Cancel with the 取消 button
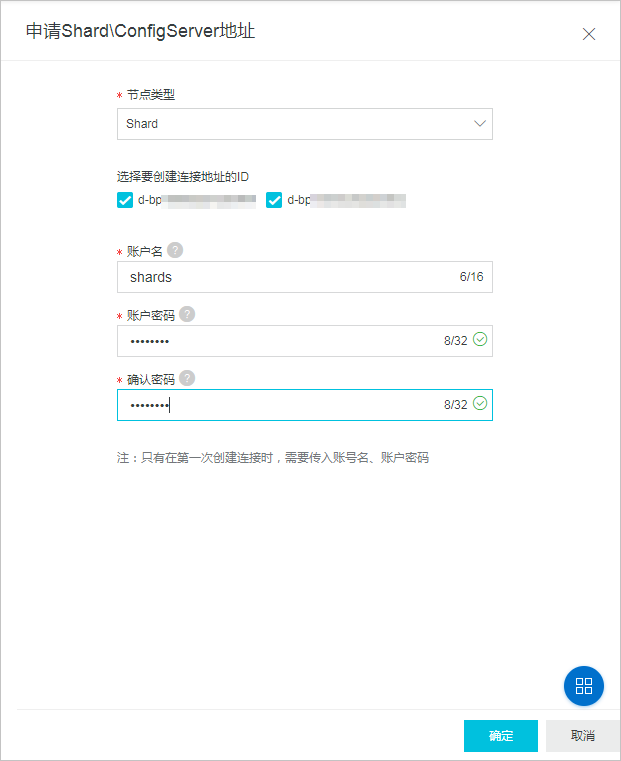Image resolution: width=621 pixels, height=761 pixels. (x=583, y=736)
